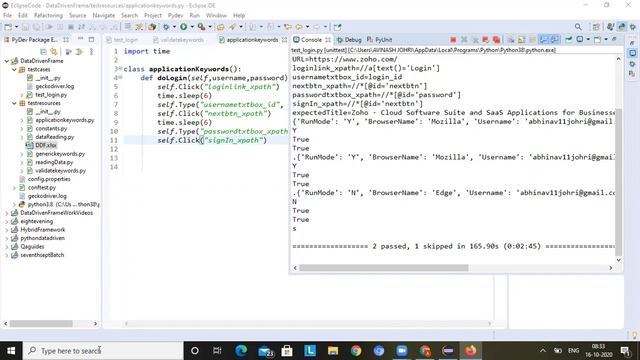Screen dimensions: 640x360
Task: Toggle Word Wrap in Console
Action: coord(533,40)
